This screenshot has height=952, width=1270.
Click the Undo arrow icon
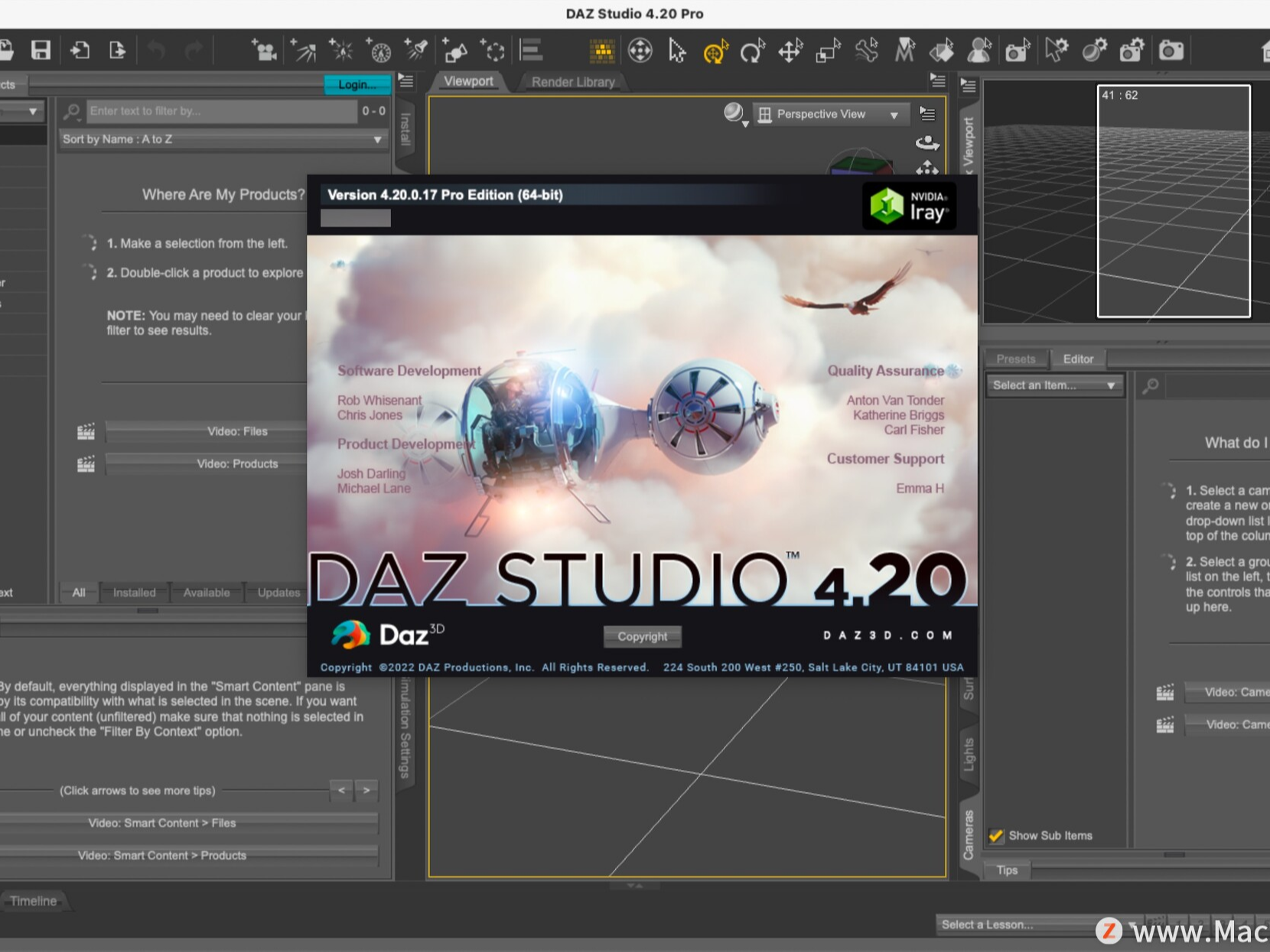(157, 50)
